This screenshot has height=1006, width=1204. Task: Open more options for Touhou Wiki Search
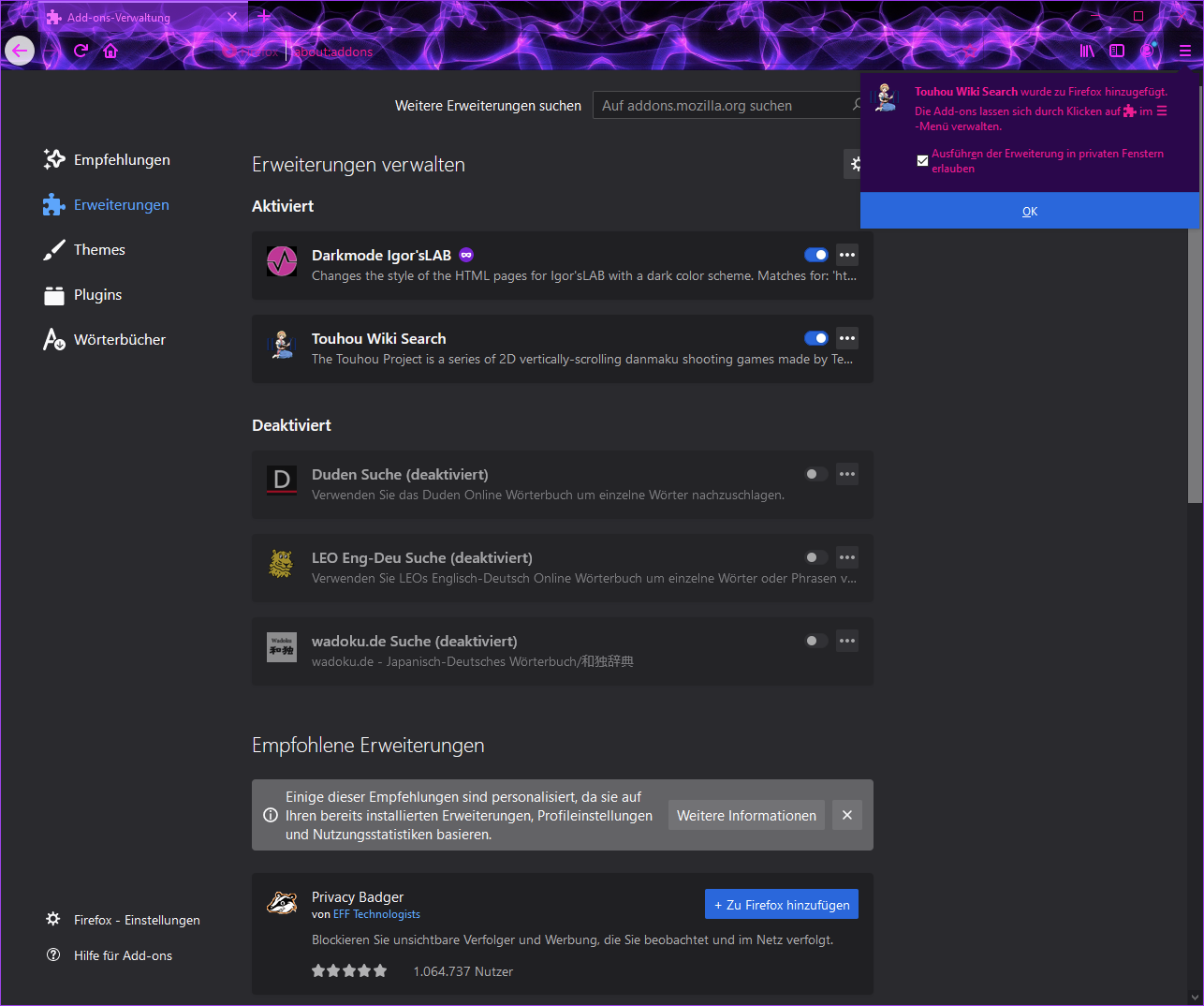pos(847,338)
